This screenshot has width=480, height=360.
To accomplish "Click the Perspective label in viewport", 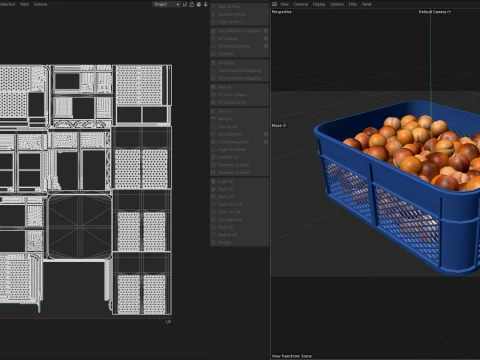I will 282,12.
